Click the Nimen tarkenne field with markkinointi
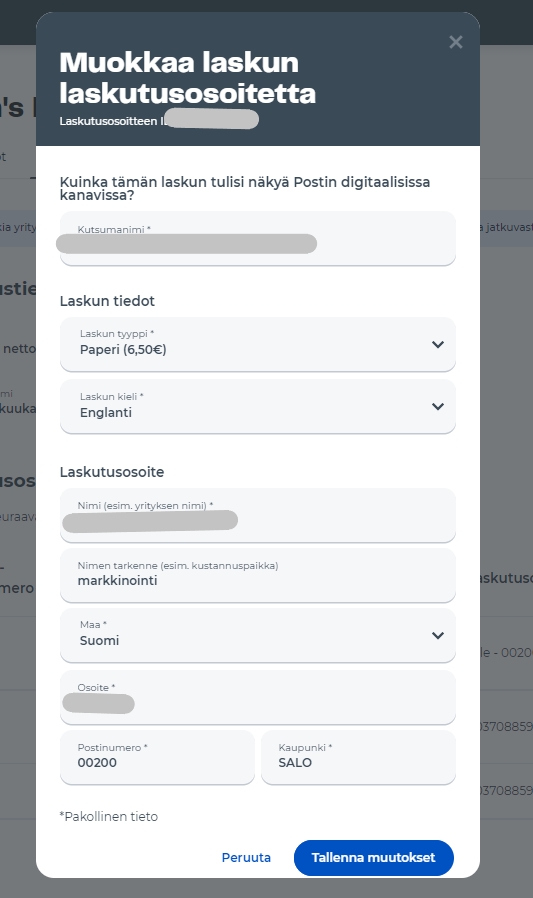The image size is (533, 898). pyautogui.click(x=258, y=575)
